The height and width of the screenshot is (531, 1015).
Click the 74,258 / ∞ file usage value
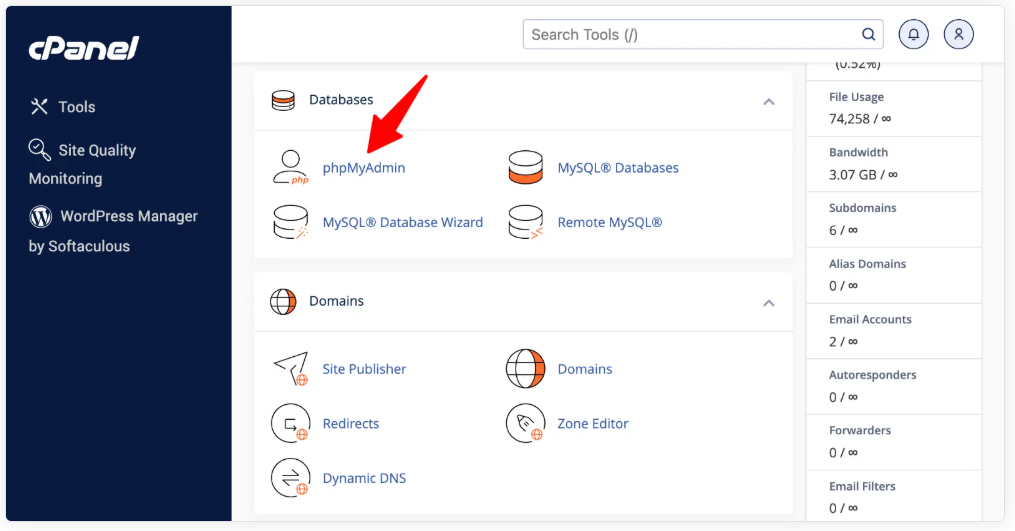coord(860,119)
